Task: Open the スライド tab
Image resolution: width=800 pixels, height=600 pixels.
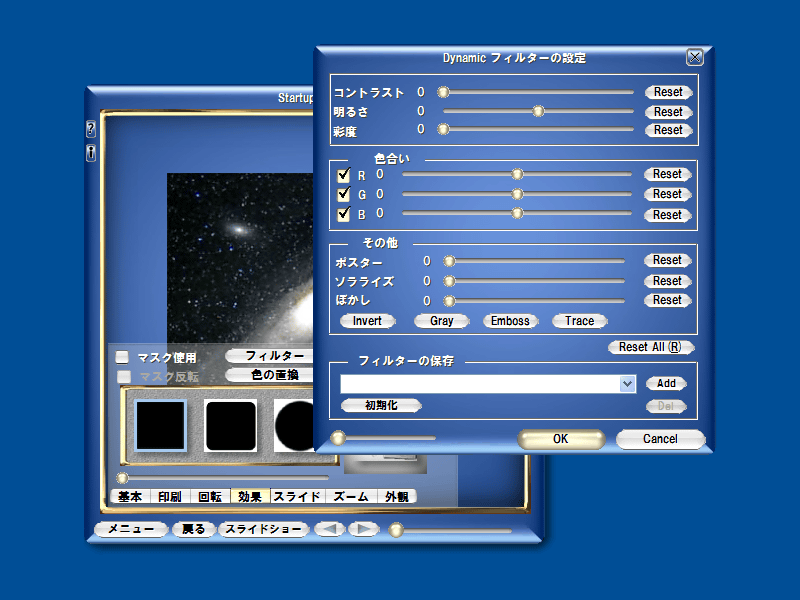Action: pyautogui.click(x=297, y=496)
